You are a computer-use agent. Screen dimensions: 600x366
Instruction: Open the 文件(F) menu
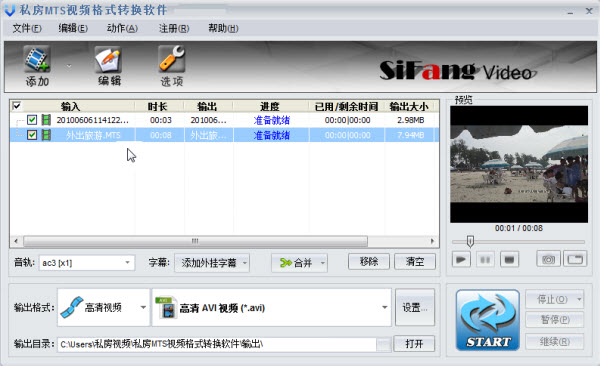pyautogui.click(x=27, y=28)
